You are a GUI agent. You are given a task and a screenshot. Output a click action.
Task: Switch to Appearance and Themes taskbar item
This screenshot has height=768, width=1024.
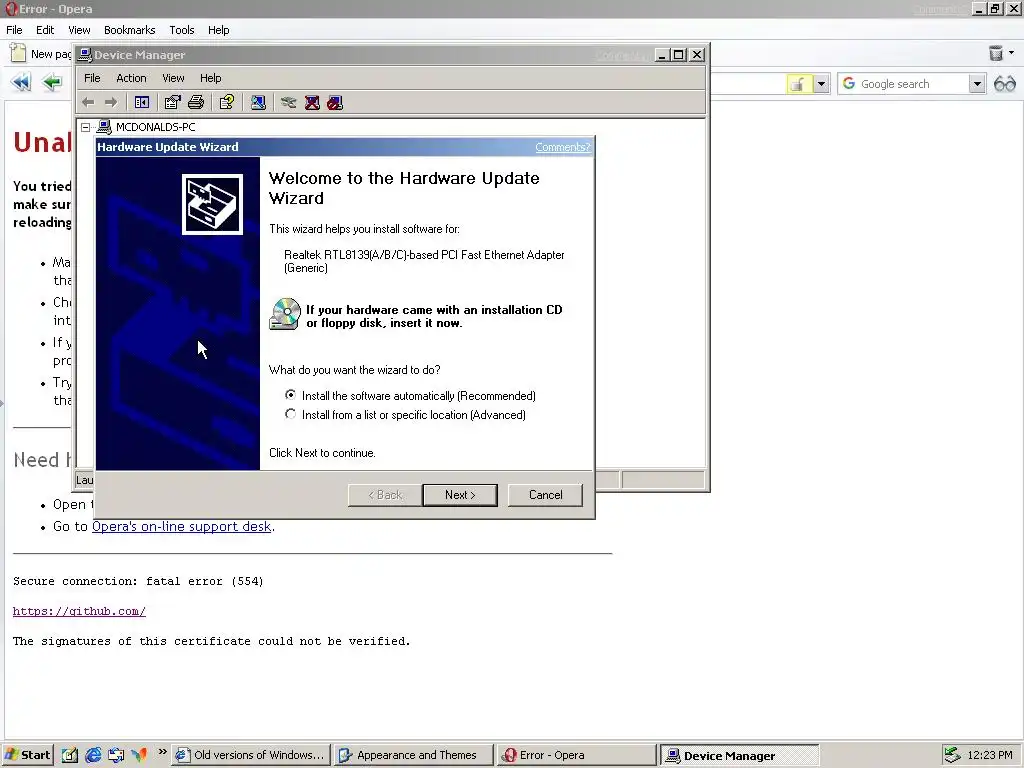pyautogui.click(x=413, y=755)
